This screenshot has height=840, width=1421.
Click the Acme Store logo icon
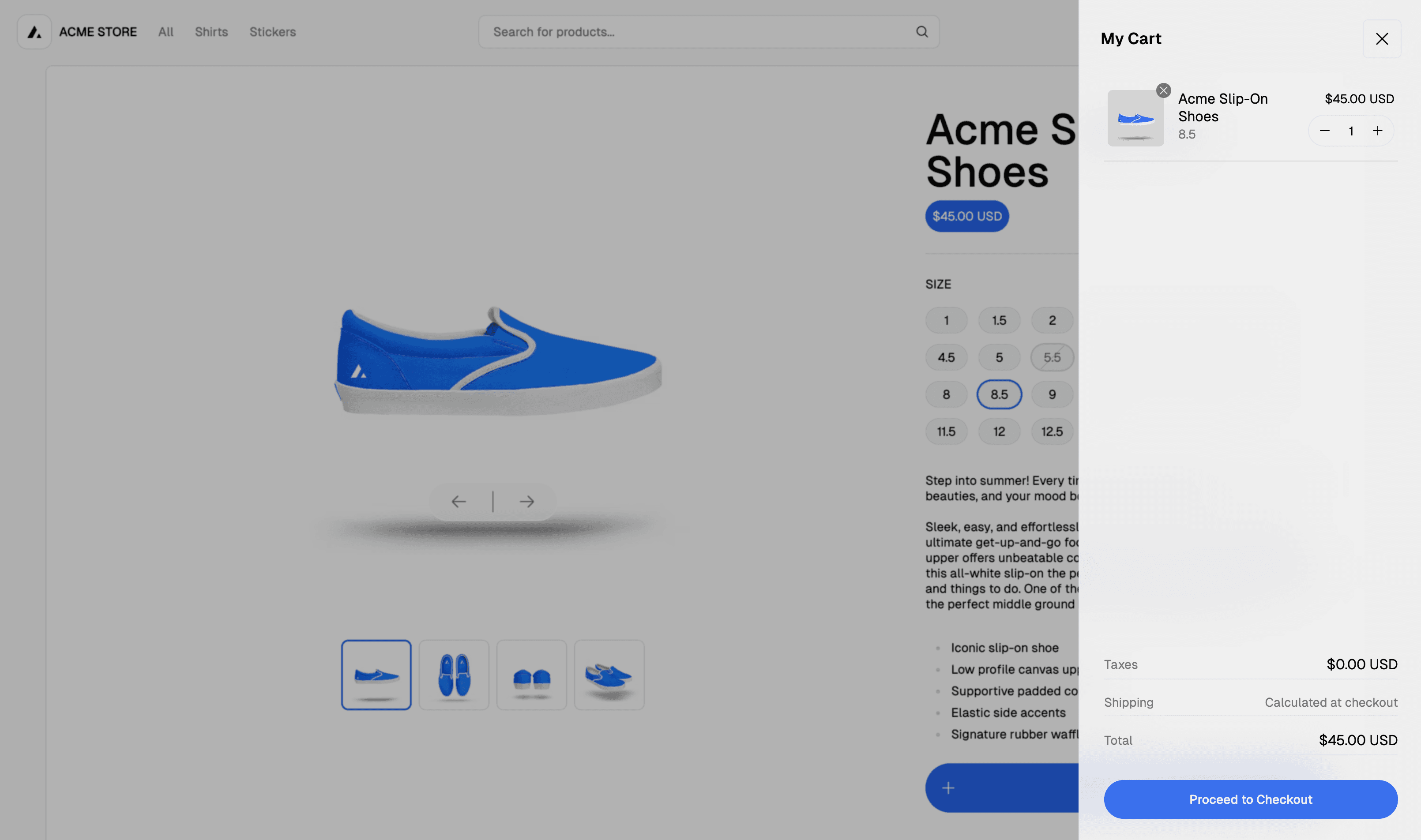pyautogui.click(x=34, y=31)
